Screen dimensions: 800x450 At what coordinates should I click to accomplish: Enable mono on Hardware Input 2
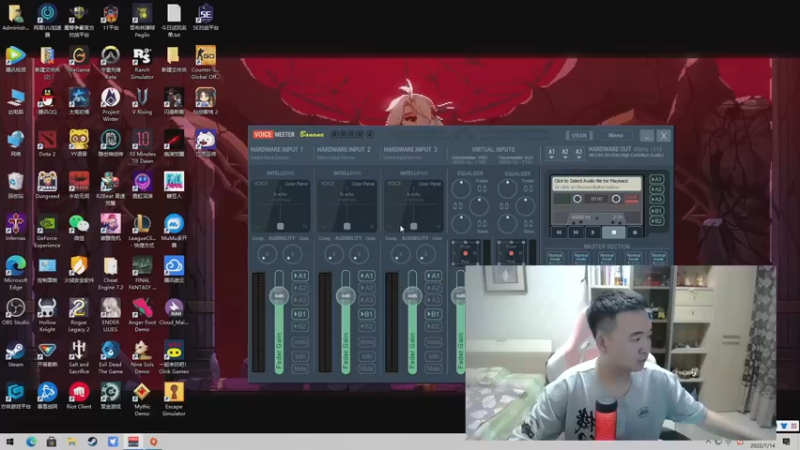pyautogui.click(x=366, y=342)
